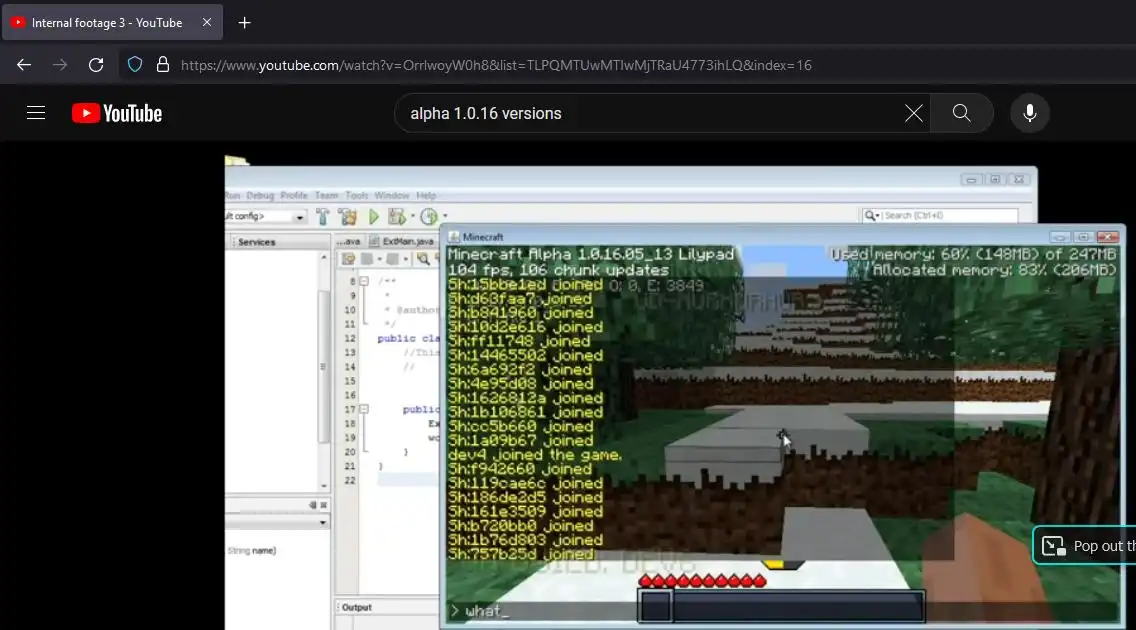The image size is (1136, 630).
Task: Switch to the Services panel tab
Action: tap(256, 242)
